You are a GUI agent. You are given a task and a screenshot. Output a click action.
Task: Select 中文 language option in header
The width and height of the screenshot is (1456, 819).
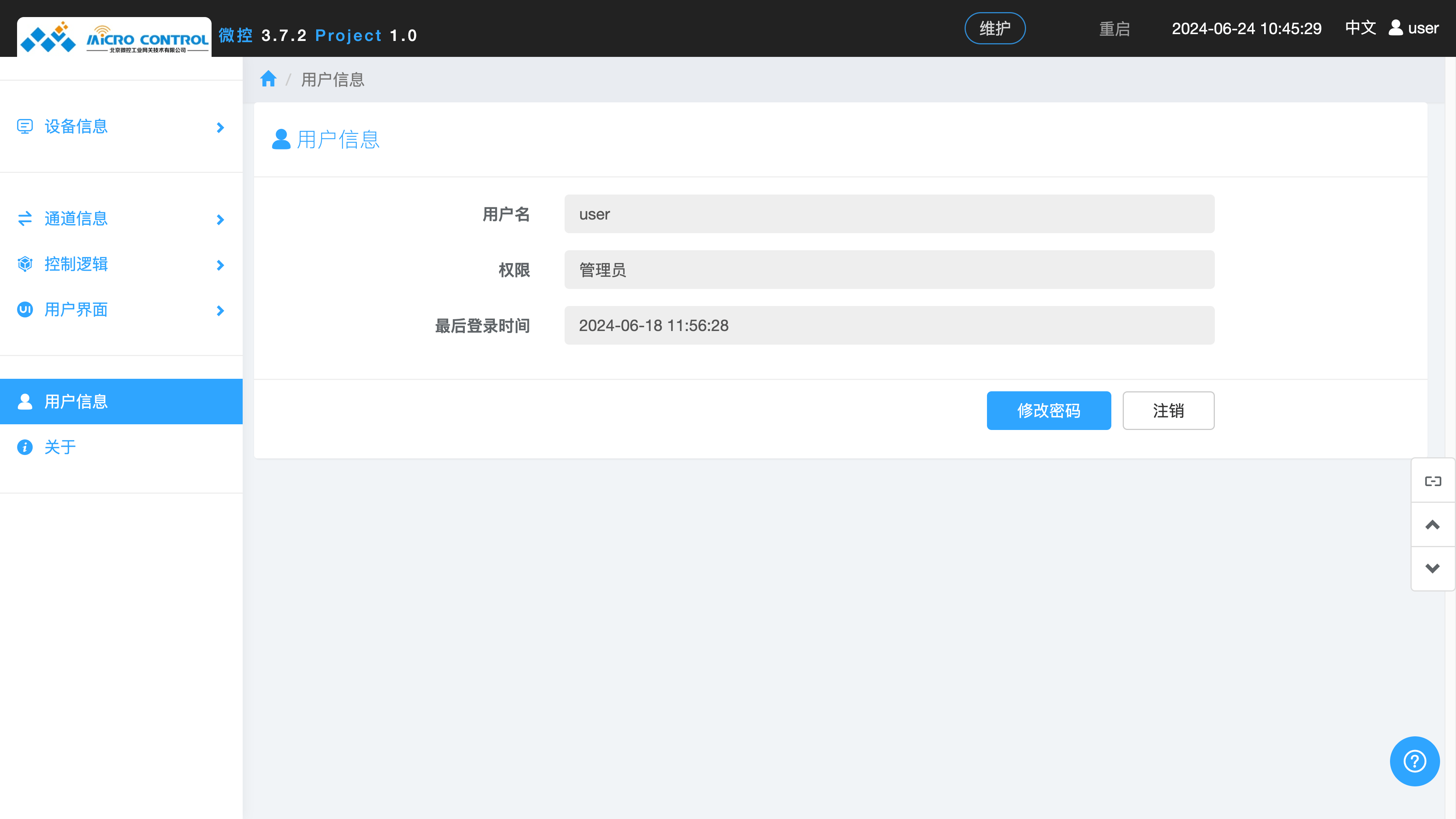pos(1360,28)
